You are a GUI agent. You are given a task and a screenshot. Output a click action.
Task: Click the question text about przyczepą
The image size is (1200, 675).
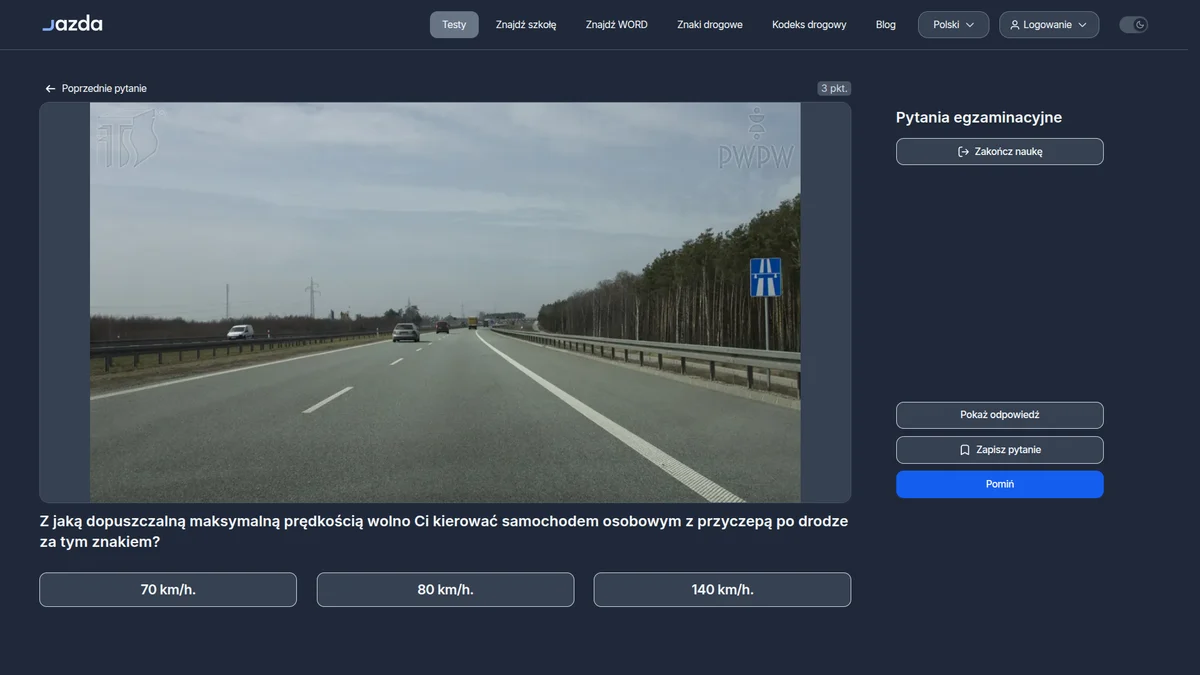[x=444, y=532]
